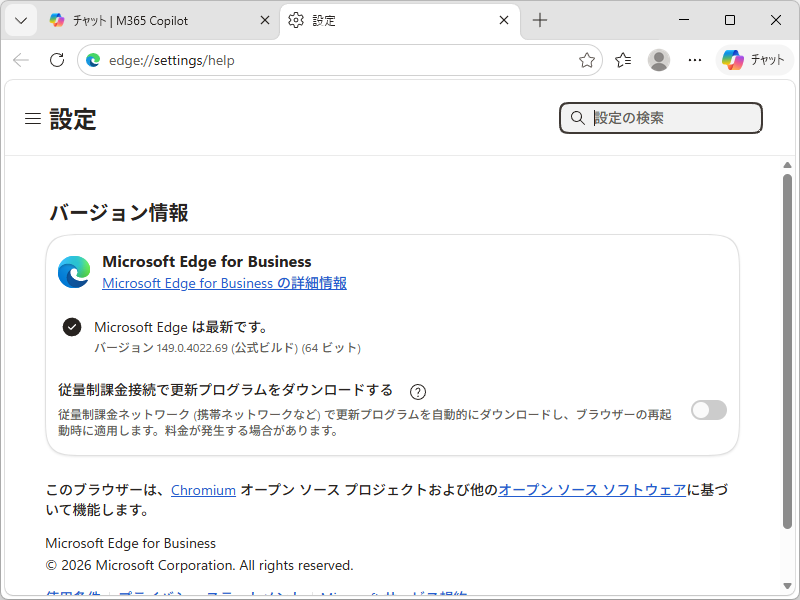The image size is (800, 600).
Task: Click the search magnifier icon
Action: pos(577,118)
